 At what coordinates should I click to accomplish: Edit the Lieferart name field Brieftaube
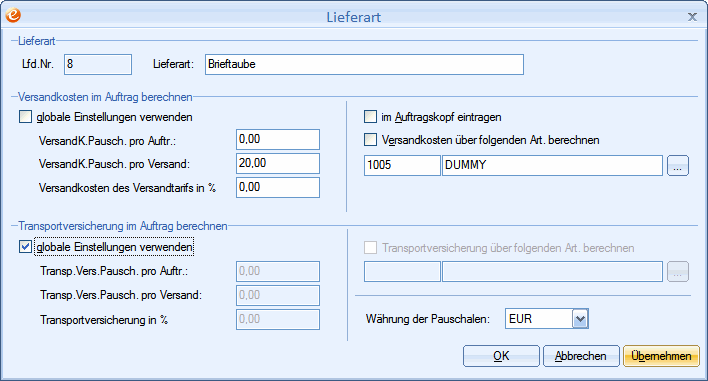pos(364,64)
